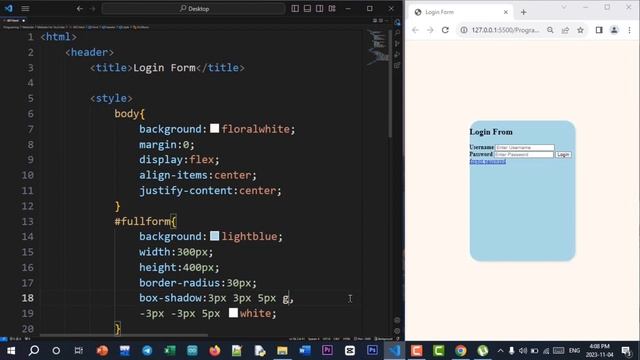Open Manage gear at bottom of activity bar

[x=398, y=331]
